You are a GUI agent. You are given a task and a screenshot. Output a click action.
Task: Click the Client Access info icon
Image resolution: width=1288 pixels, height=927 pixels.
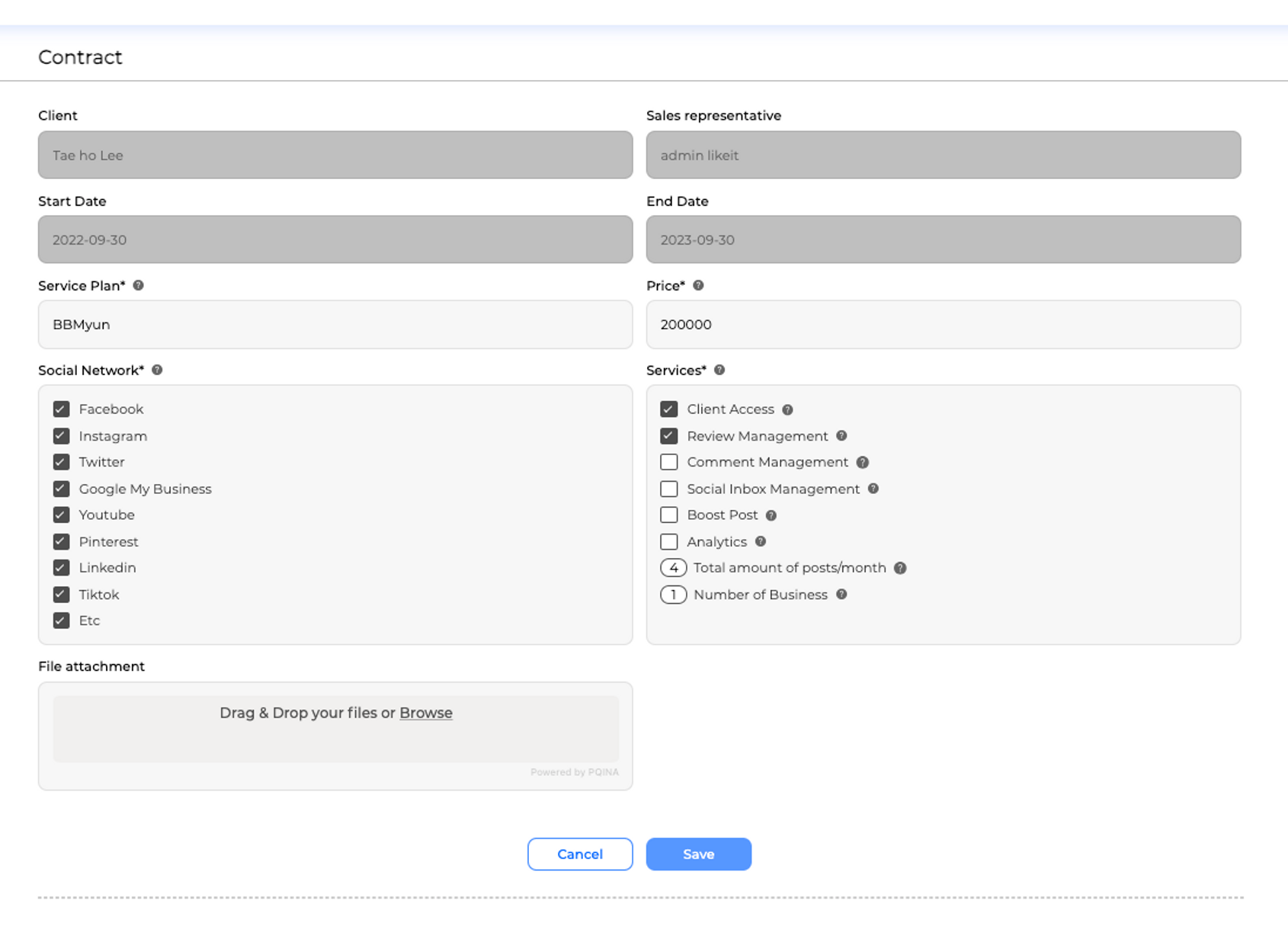(x=787, y=410)
